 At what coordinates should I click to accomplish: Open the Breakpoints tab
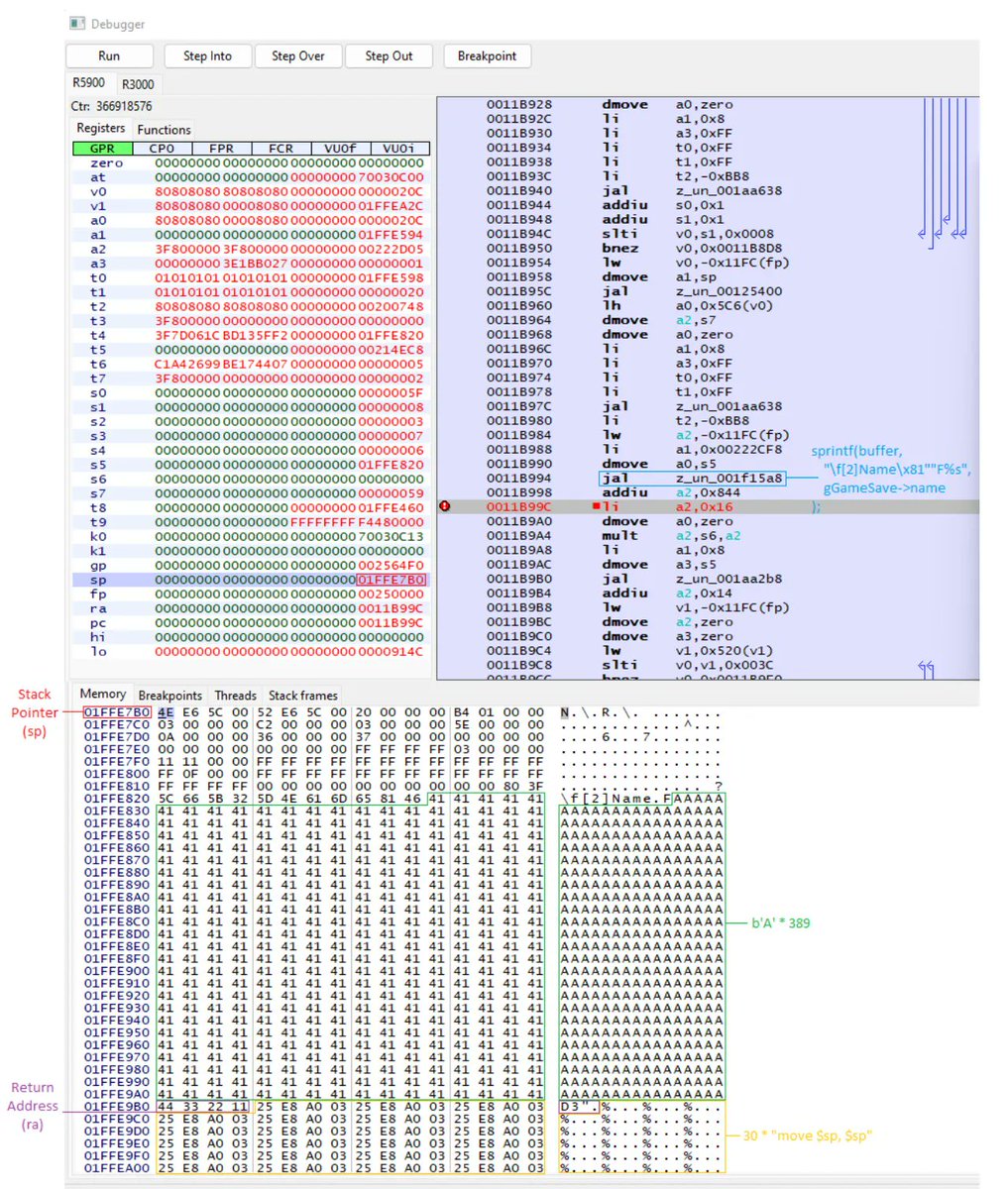point(169,696)
